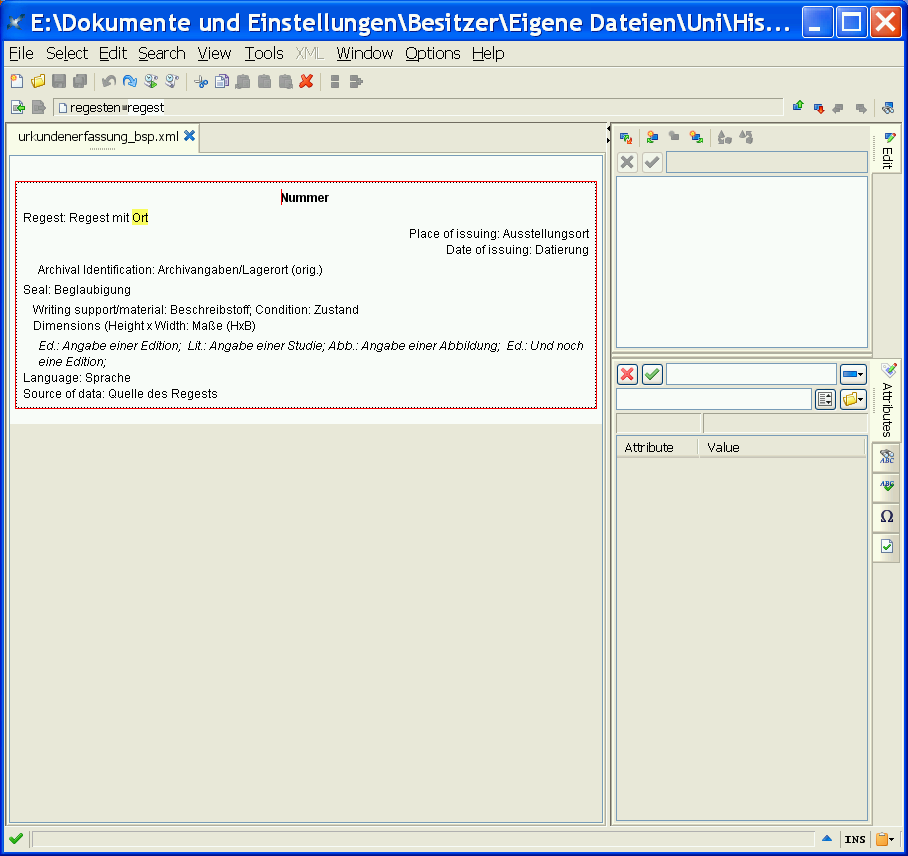Viewport: 908px width, 856px height.
Task: Open the View menu
Action: click(214, 53)
